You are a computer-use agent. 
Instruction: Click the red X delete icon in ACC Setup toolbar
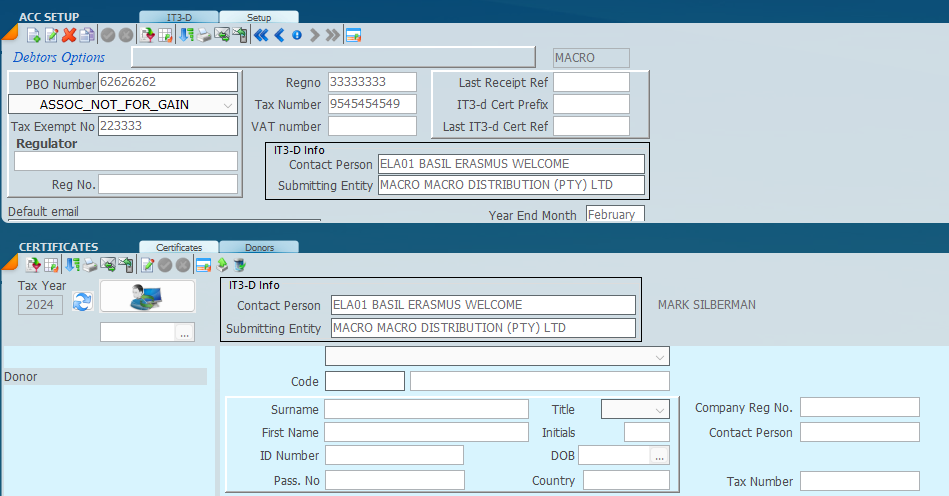tap(69, 35)
